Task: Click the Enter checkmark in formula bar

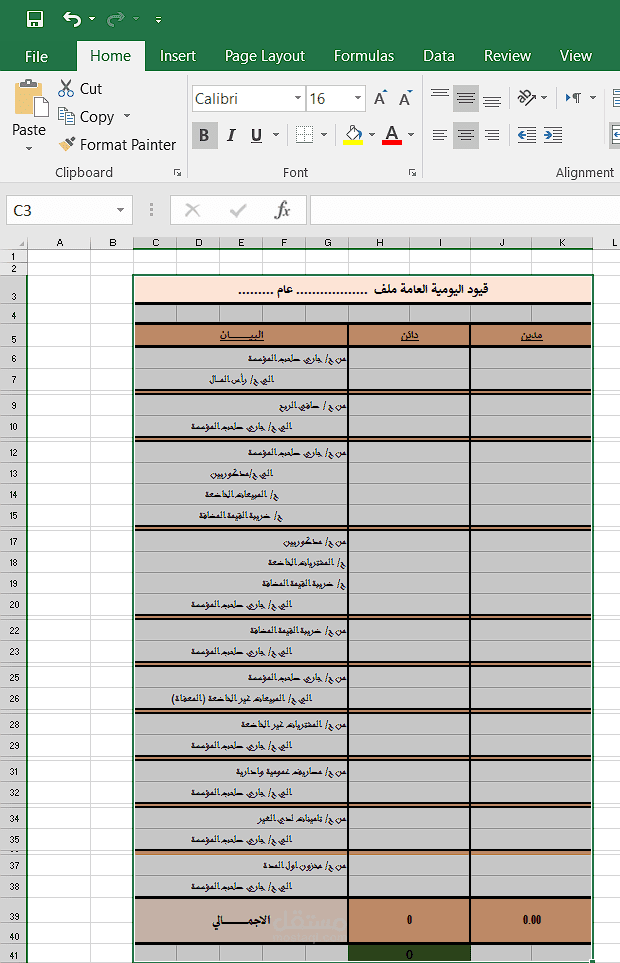Action: (x=238, y=211)
